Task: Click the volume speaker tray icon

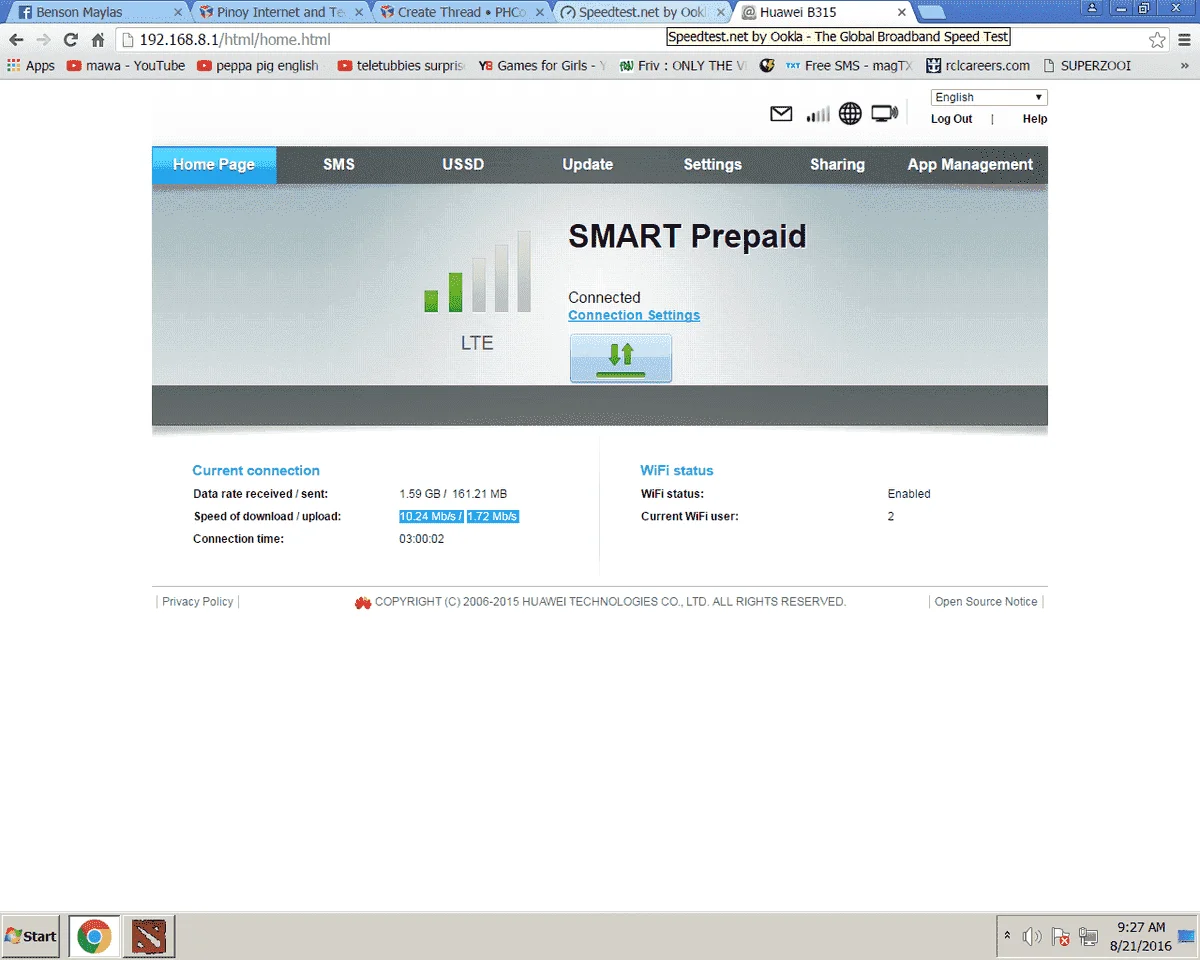Action: (1032, 937)
